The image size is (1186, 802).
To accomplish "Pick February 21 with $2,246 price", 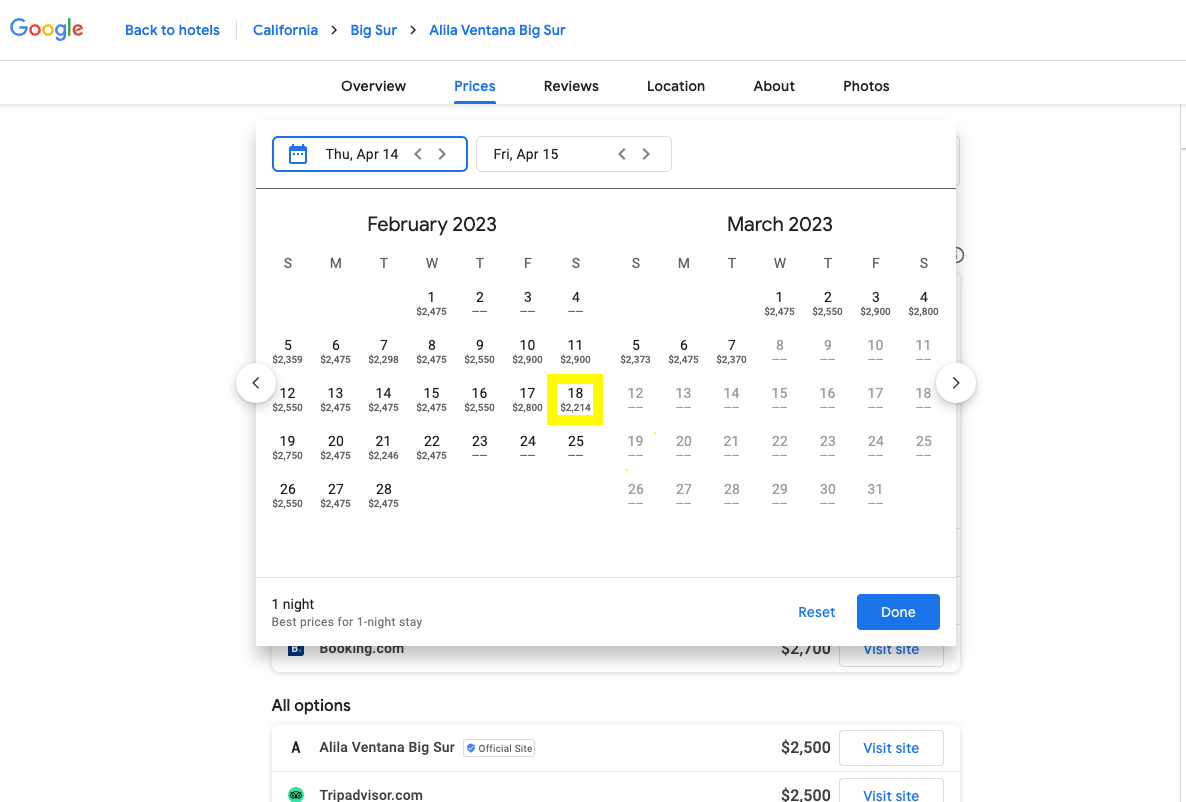I will (x=383, y=447).
